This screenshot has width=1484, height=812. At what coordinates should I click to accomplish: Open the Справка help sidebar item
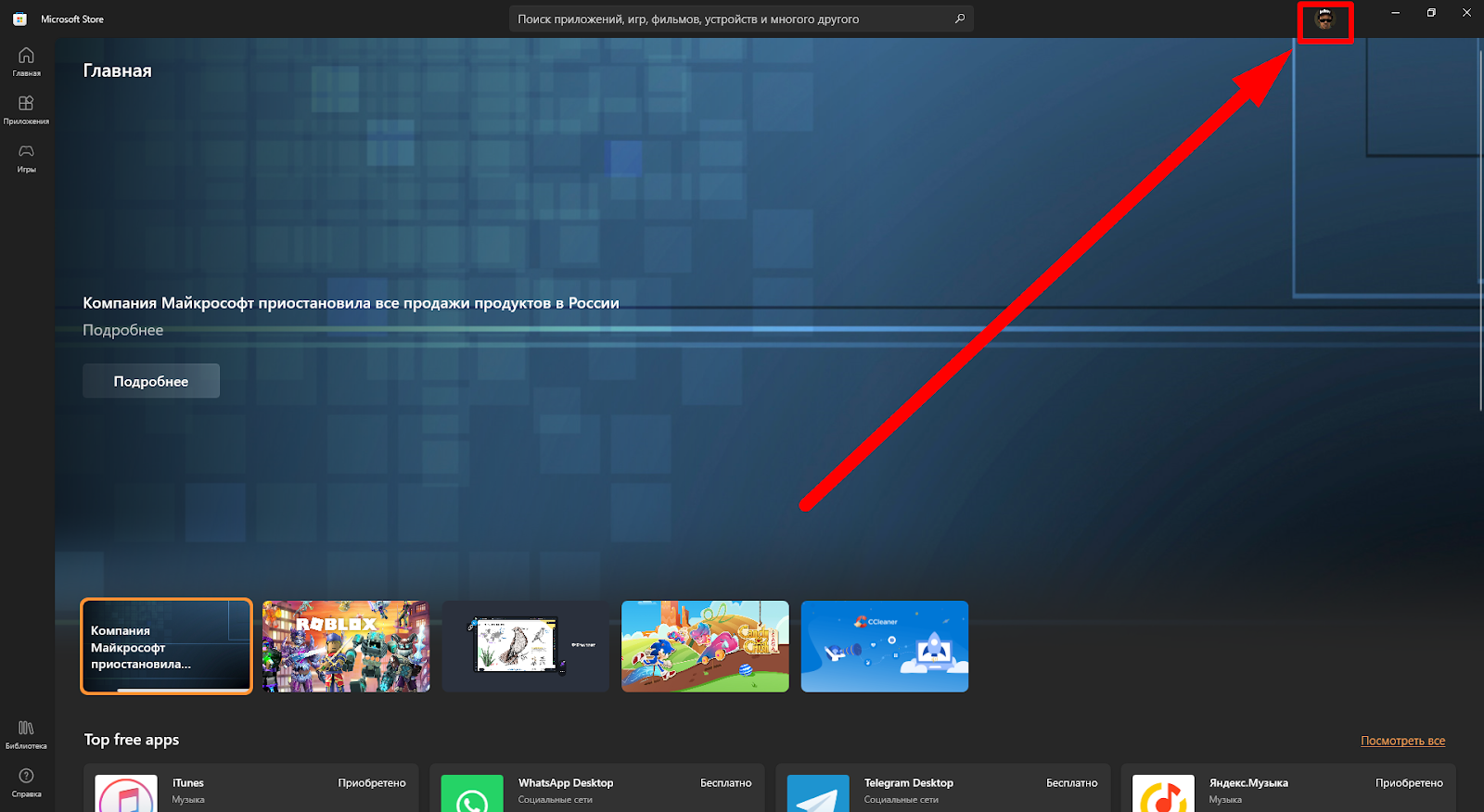[26, 782]
